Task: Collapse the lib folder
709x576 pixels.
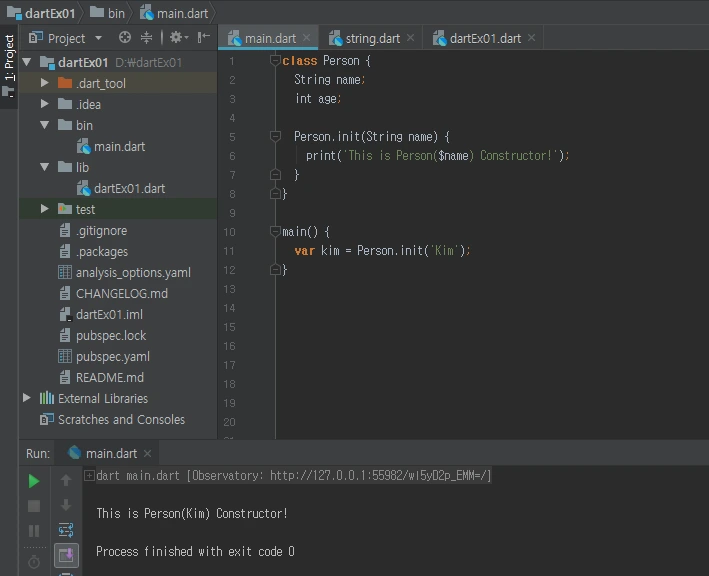Action: (x=44, y=167)
